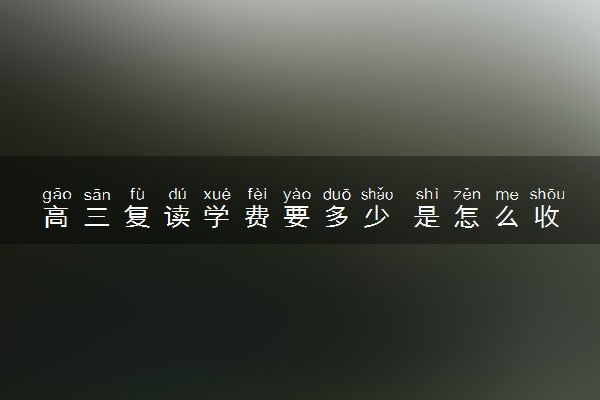Click the pinyin label gāo

pyautogui.click(x=57, y=195)
